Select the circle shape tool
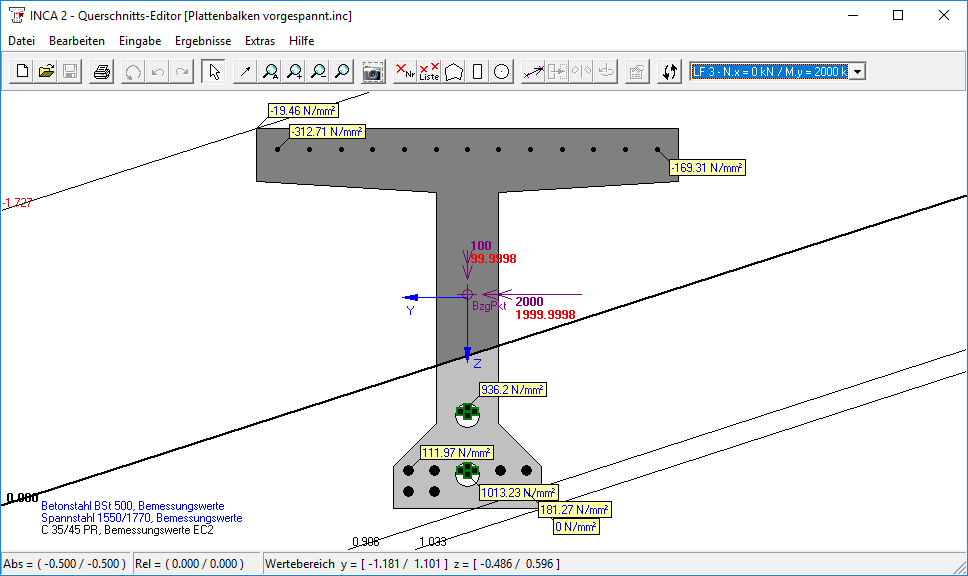This screenshot has width=968, height=576. tap(502, 71)
